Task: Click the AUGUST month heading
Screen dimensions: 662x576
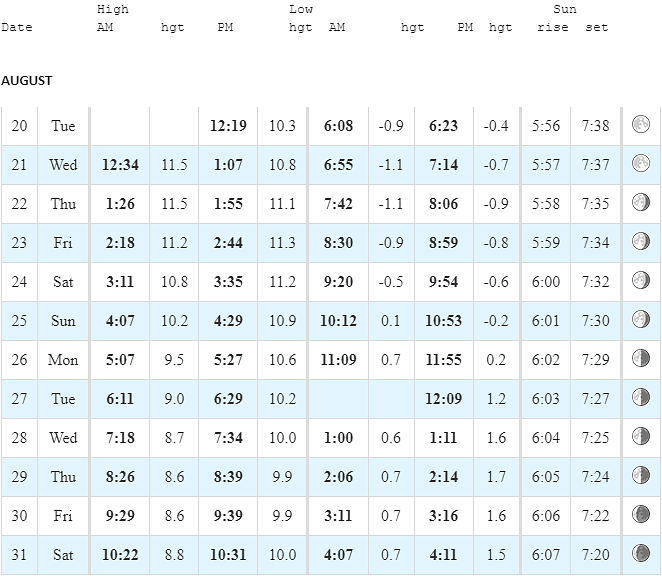Action: click(27, 81)
